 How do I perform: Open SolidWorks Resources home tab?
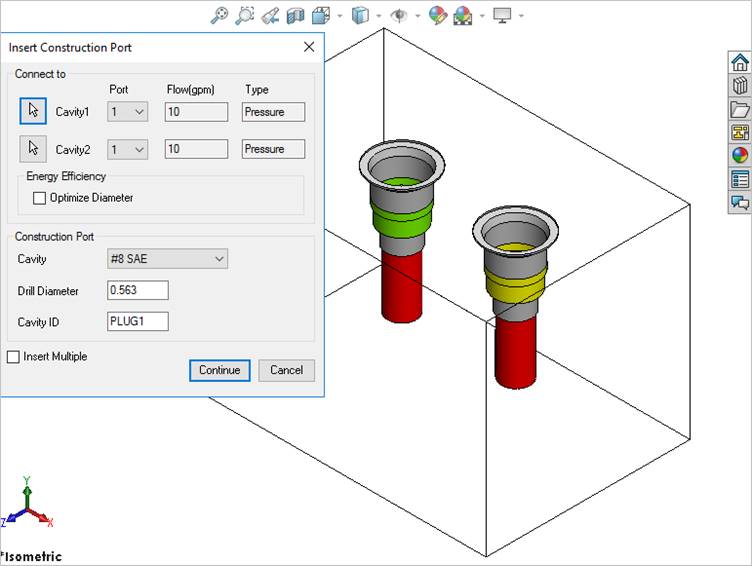click(740, 62)
